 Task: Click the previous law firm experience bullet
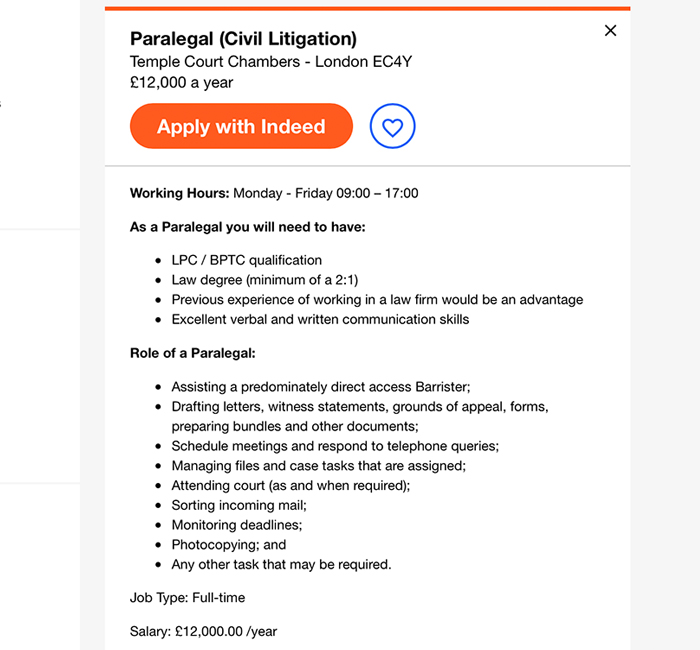(x=377, y=300)
